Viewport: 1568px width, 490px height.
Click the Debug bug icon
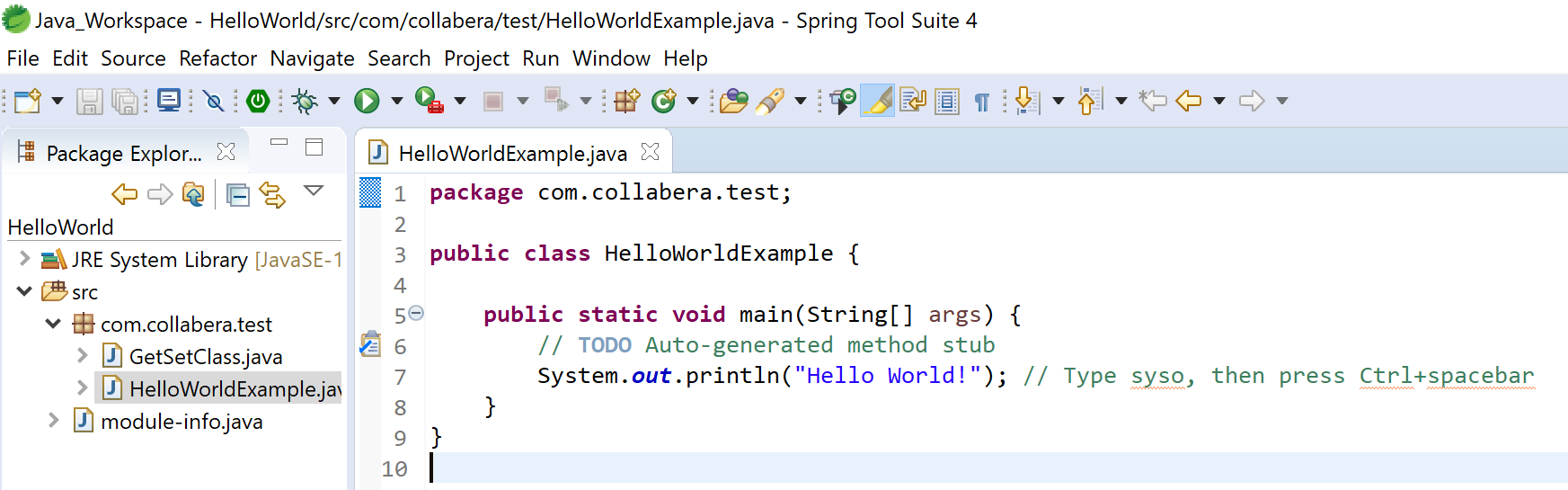[305, 101]
